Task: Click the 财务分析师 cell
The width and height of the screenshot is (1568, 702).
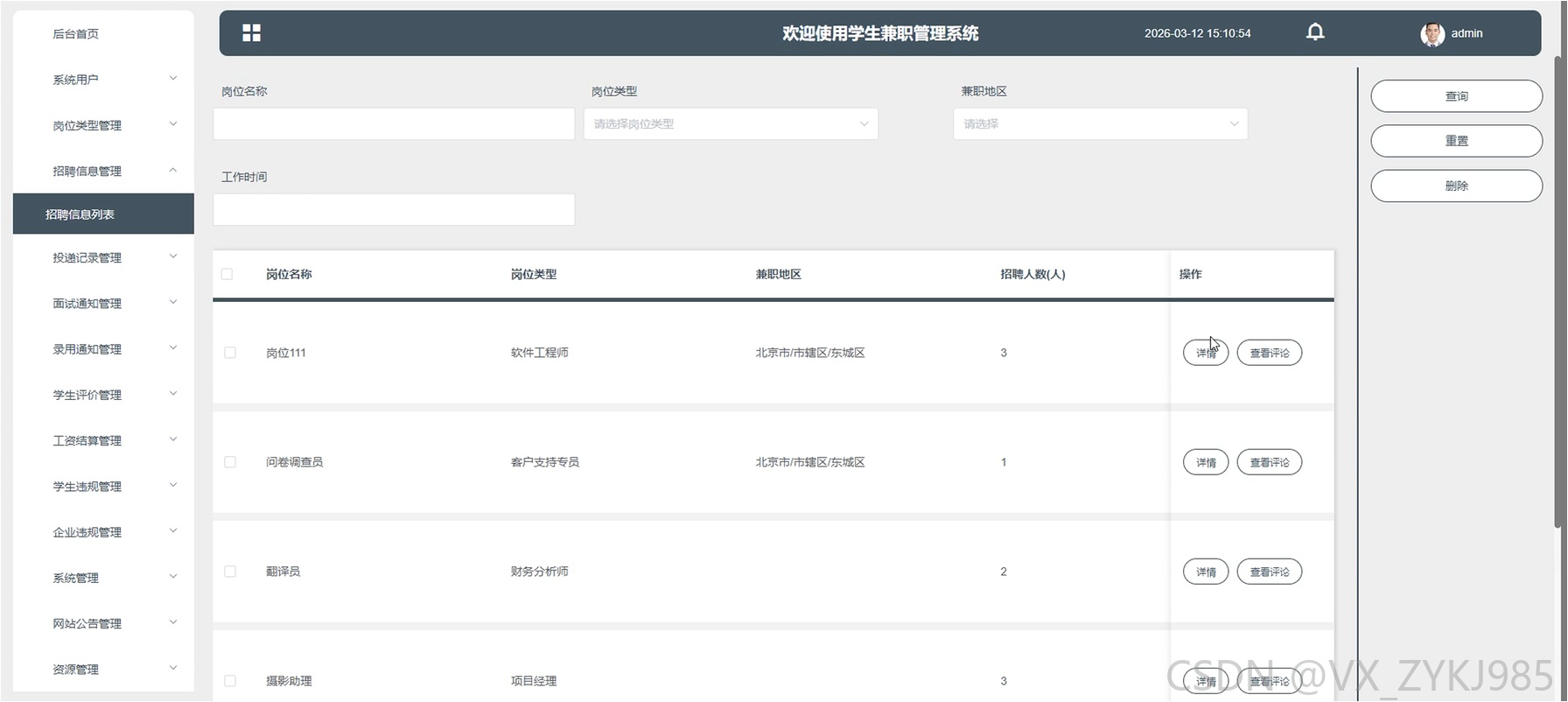Action: pyautogui.click(x=539, y=572)
